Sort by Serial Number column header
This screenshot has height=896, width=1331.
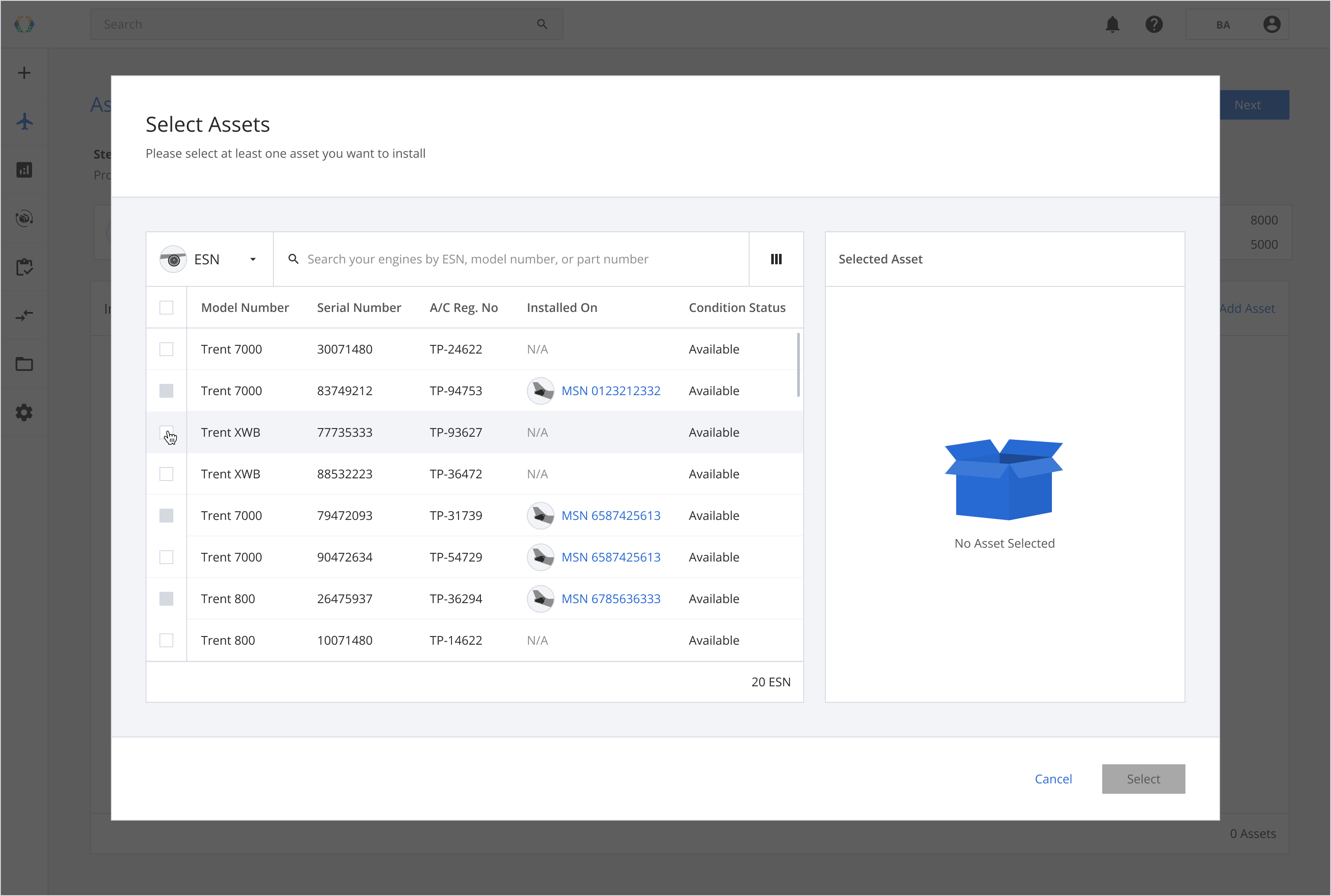pyautogui.click(x=359, y=308)
